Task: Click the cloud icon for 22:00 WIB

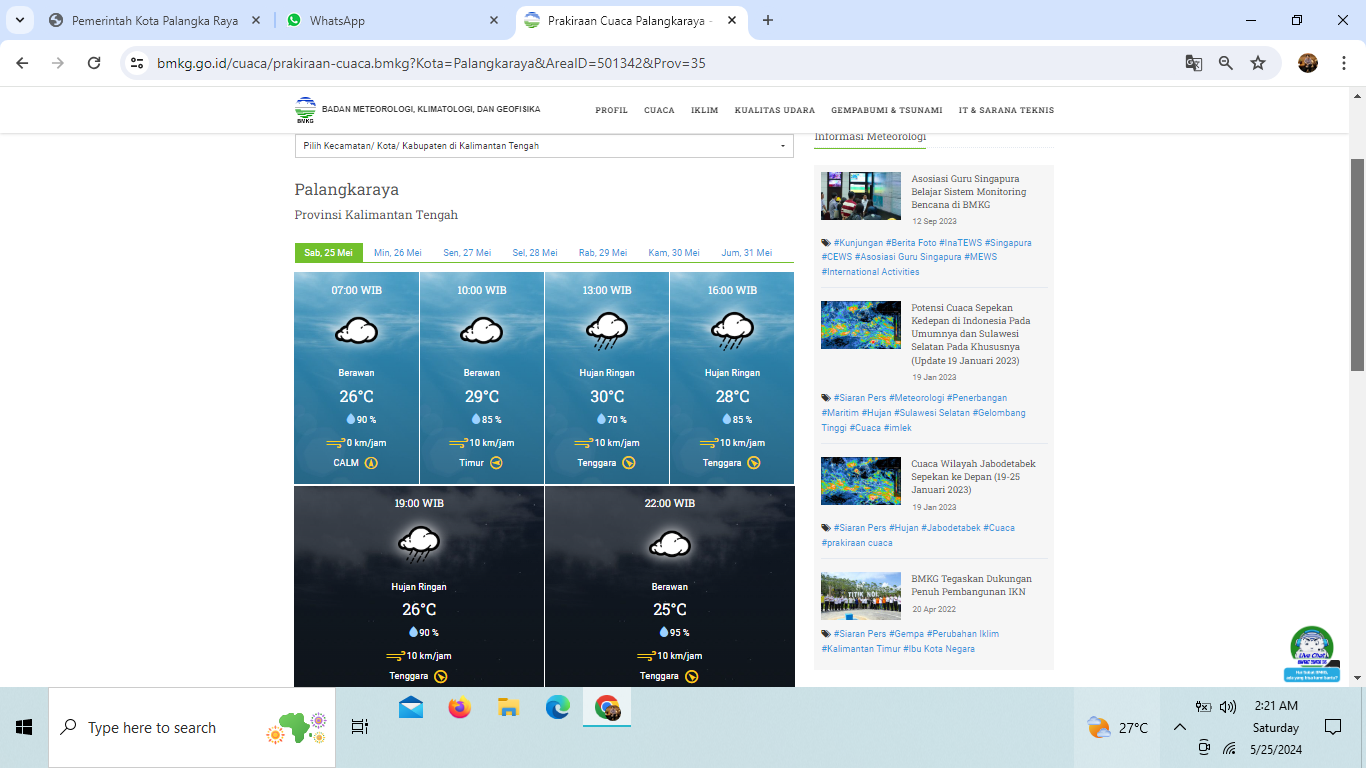Action: 669,544
